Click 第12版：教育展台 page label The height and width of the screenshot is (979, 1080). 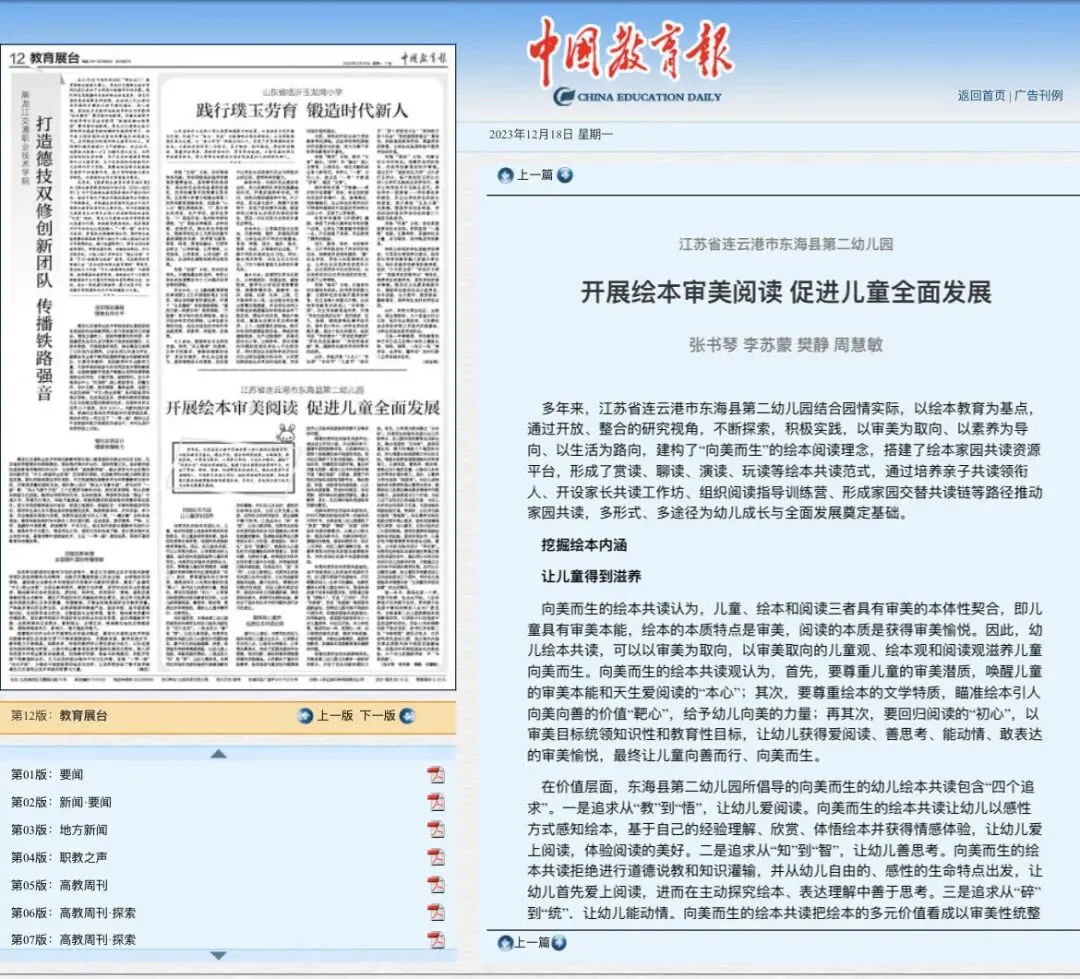click(59, 716)
